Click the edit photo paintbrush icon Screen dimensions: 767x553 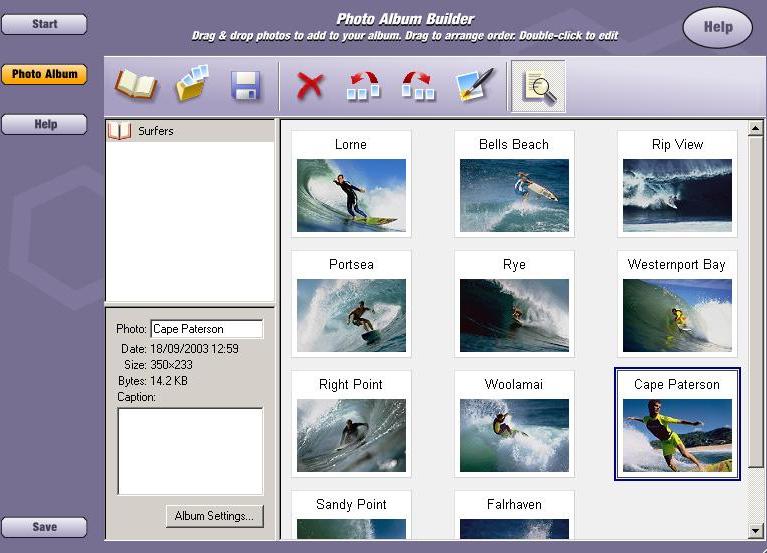pos(474,85)
